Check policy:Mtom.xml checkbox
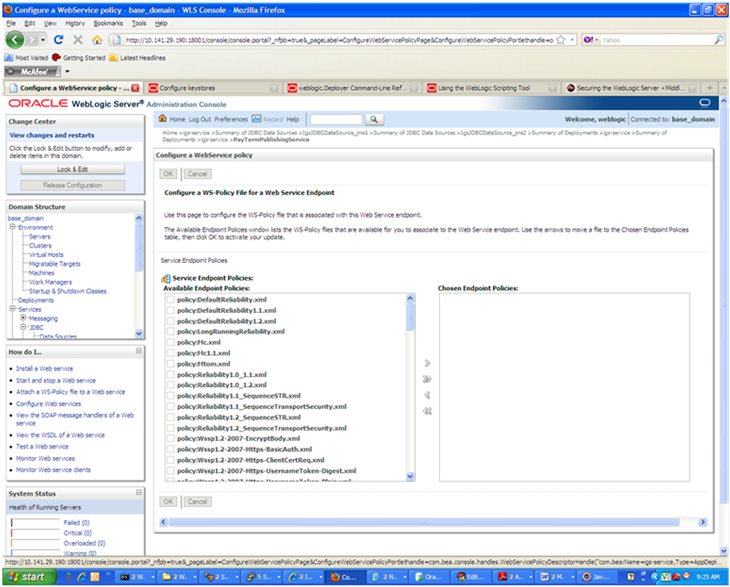730x587 pixels. (171, 364)
